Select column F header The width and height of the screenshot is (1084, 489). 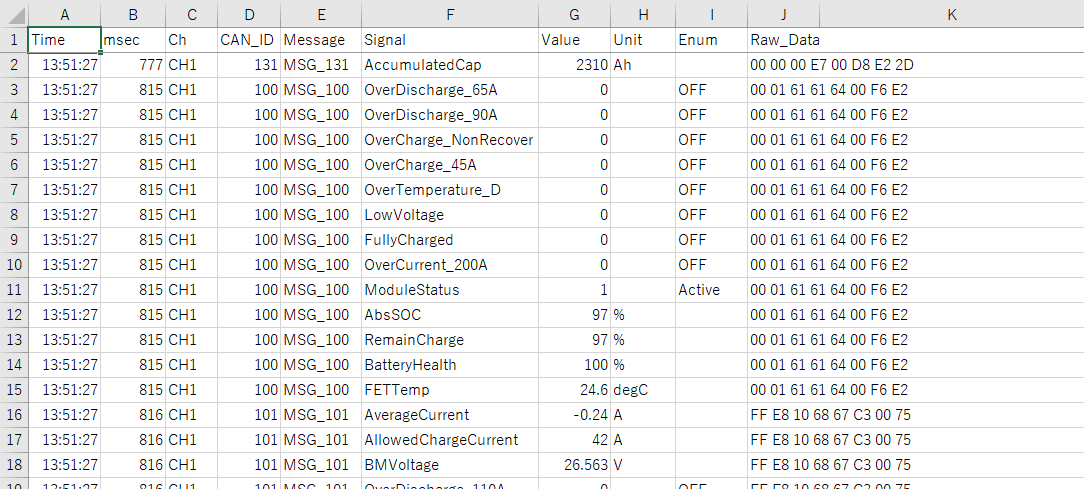[450, 14]
